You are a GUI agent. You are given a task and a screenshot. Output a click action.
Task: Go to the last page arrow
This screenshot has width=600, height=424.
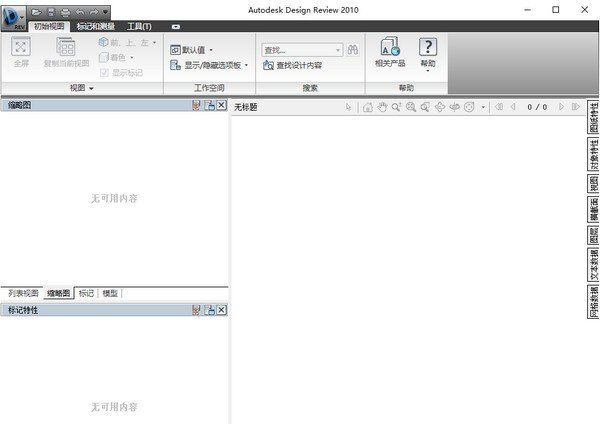pyautogui.click(x=576, y=107)
